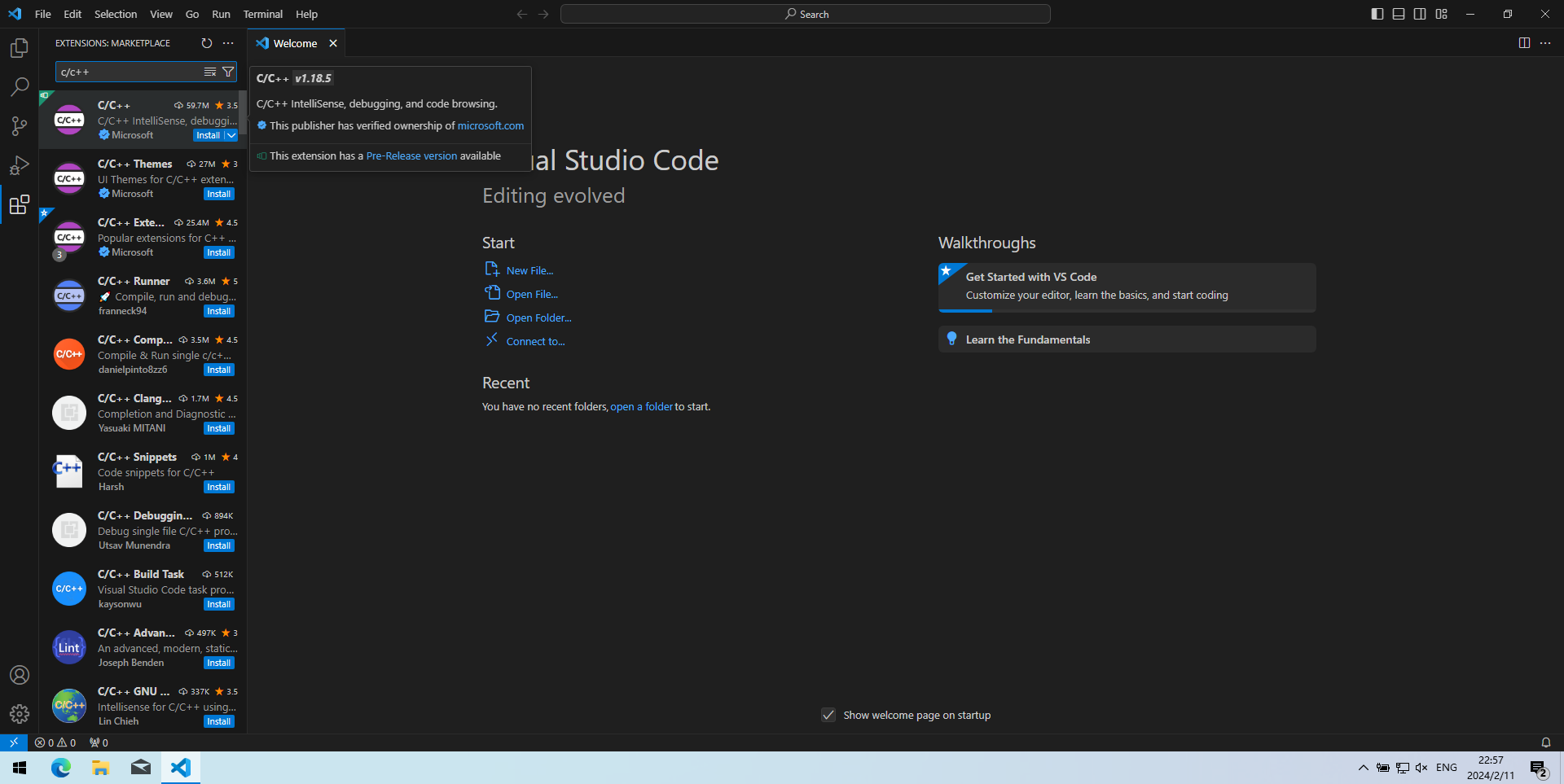Screen dimensions: 1564x784
Task: Open the Terminal menu
Action: pos(263,14)
